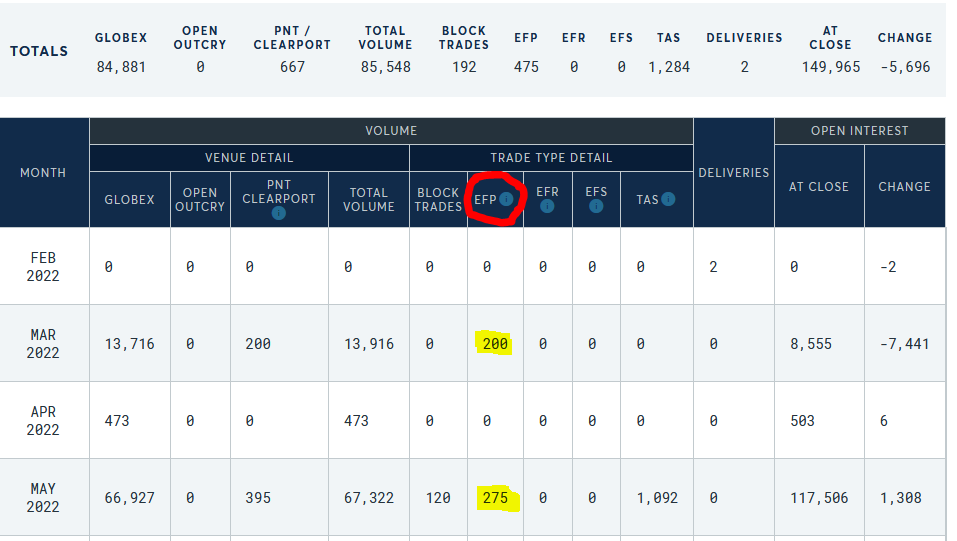Click the highlighted 200 EFP value for MAR 2022
Screen dimensions: 957x541
(x=495, y=344)
